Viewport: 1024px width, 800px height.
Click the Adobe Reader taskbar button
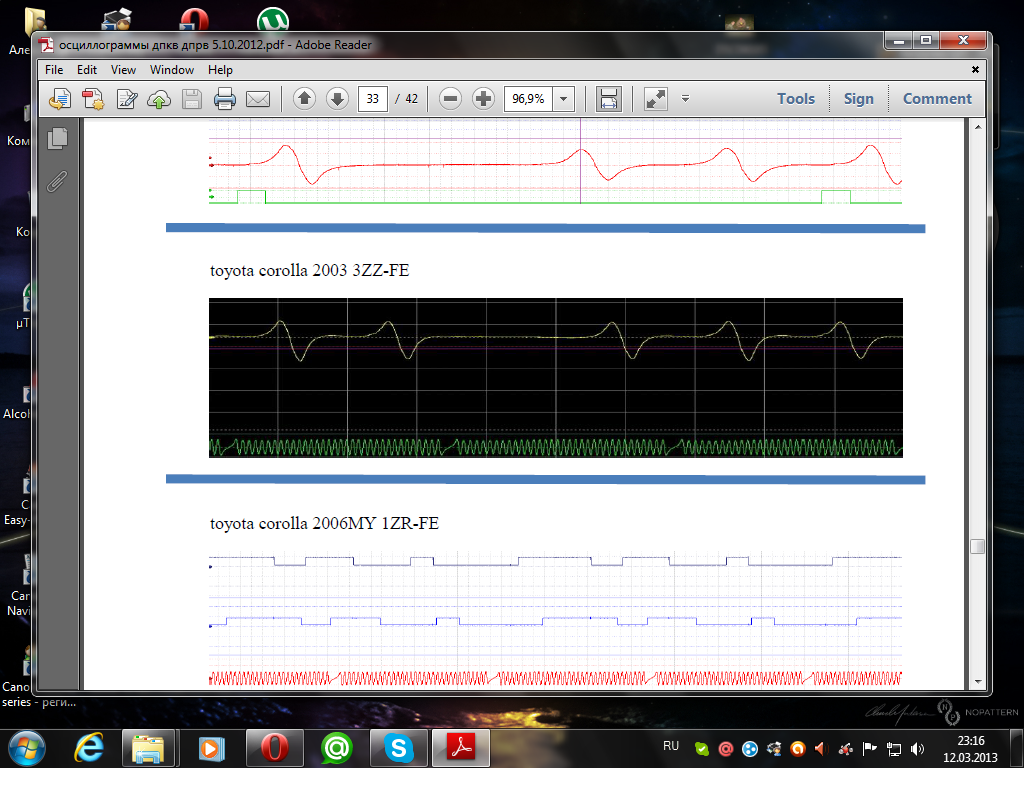click(x=461, y=748)
